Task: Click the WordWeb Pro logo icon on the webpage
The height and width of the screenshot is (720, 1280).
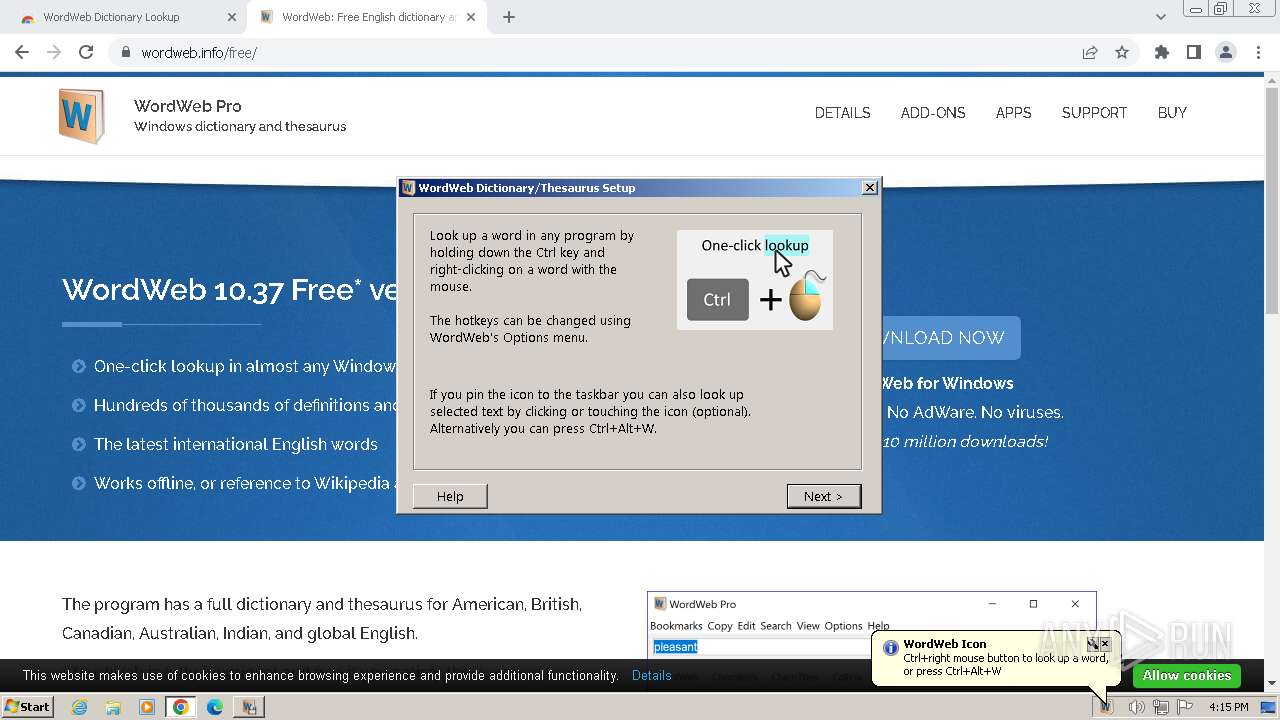Action: point(81,116)
